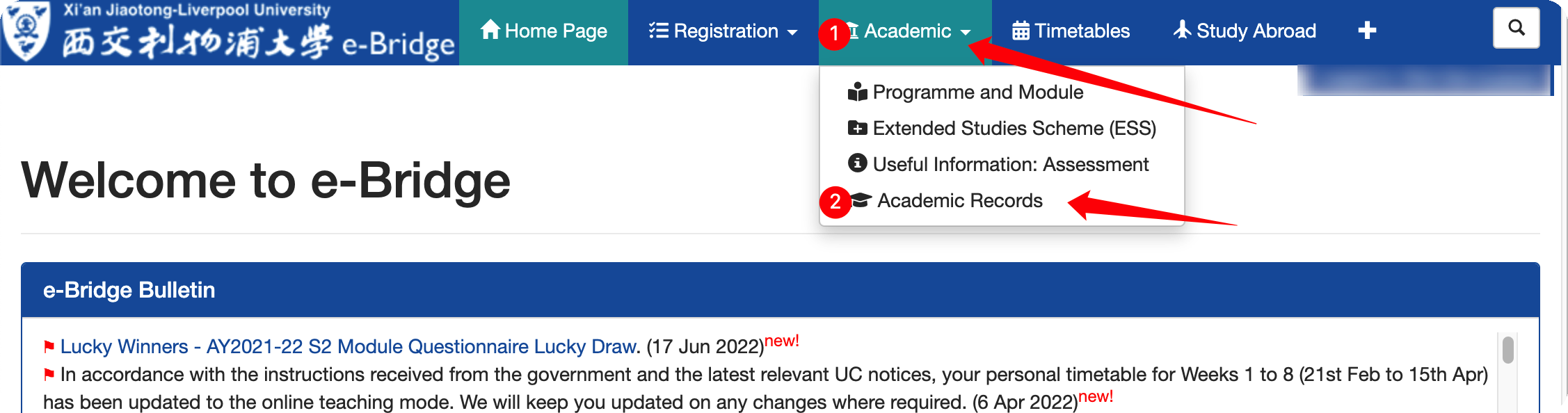
Task: Click the Useful Information info icon
Action: tap(857, 163)
